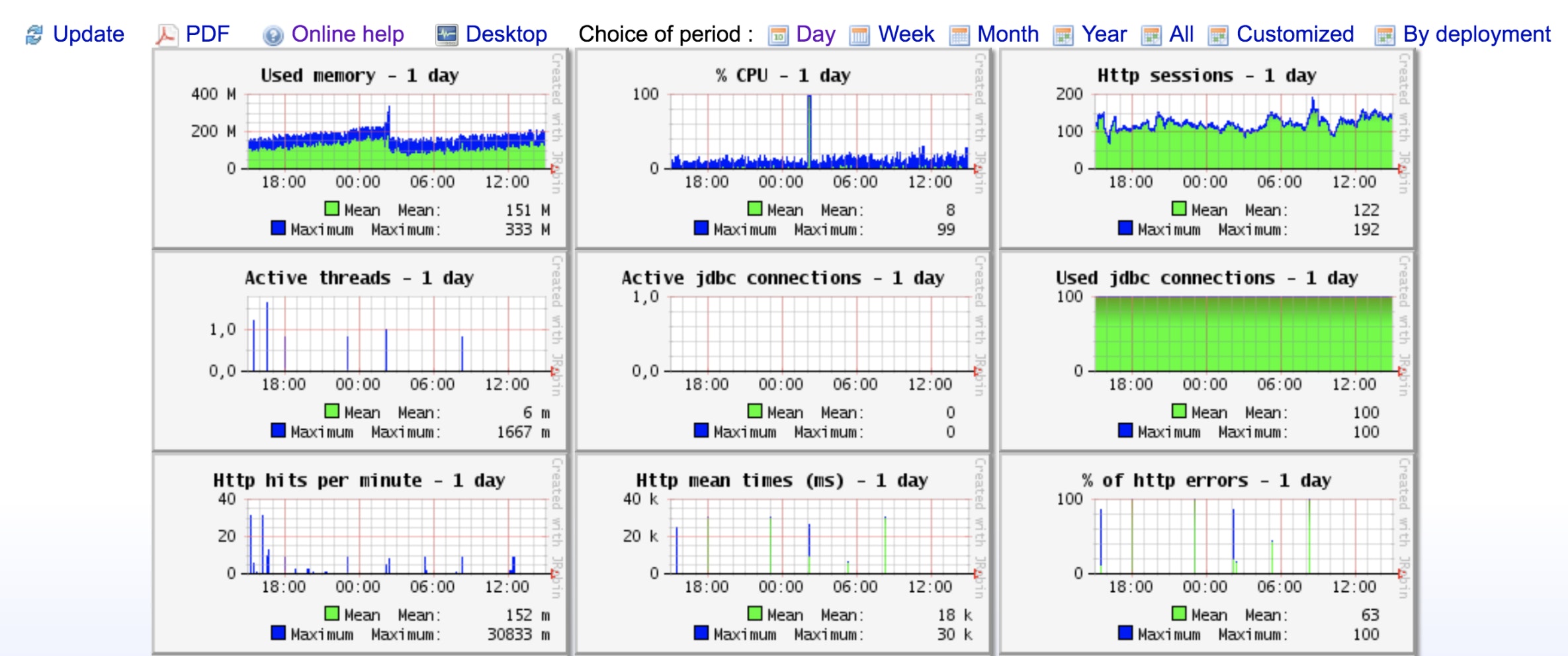Open the Http sessions graph
This screenshot has width=1568, height=656.
(x=1207, y=149)
